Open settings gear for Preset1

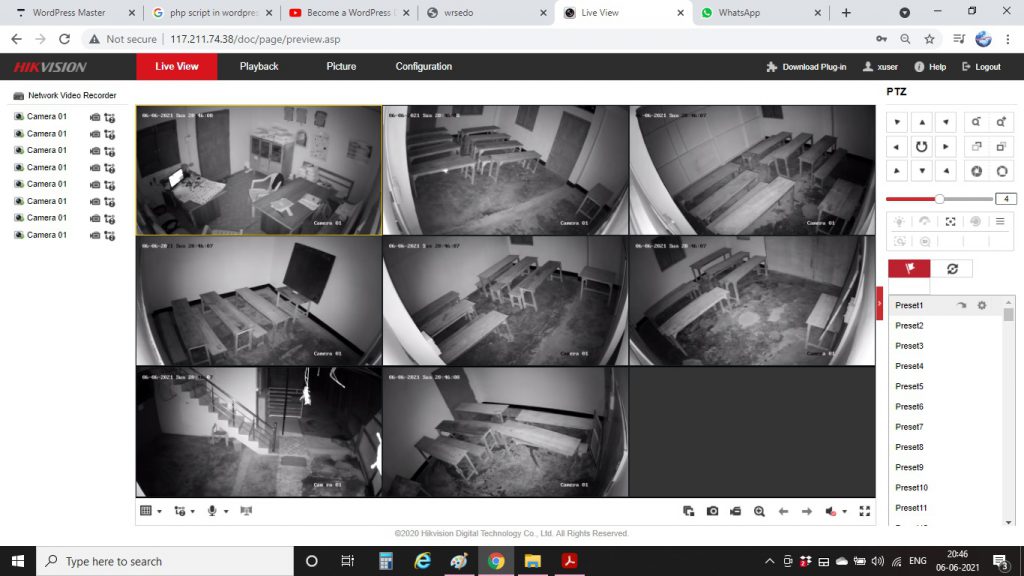click(x=981, y=305)
